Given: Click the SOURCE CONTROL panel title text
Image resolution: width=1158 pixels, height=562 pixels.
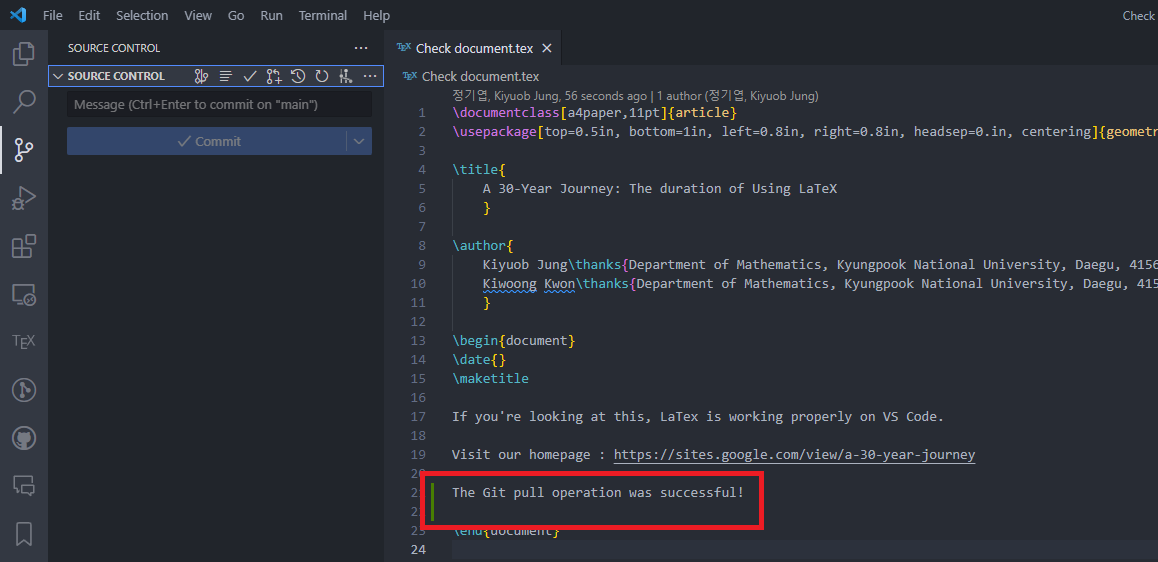Looking at the screenshot, I should coord(114,48).
